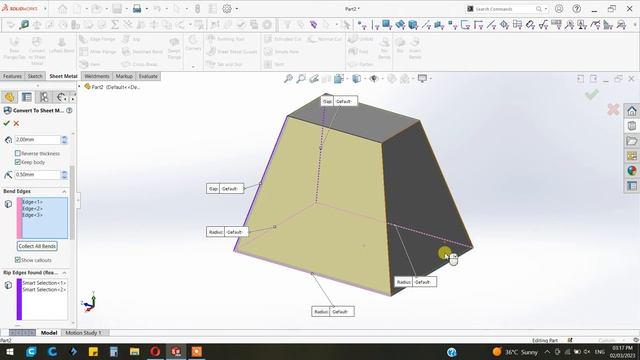Click the bottom Radius Default callout
Image resolution: width=640 pixels, height=360 pixels.
[333, 311]
